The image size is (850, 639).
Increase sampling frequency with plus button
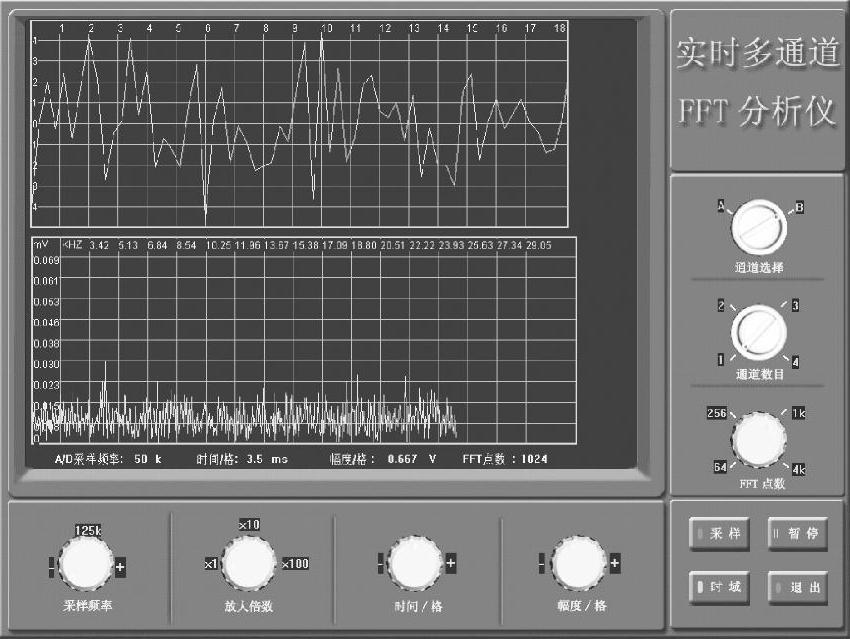click(121, 567)
